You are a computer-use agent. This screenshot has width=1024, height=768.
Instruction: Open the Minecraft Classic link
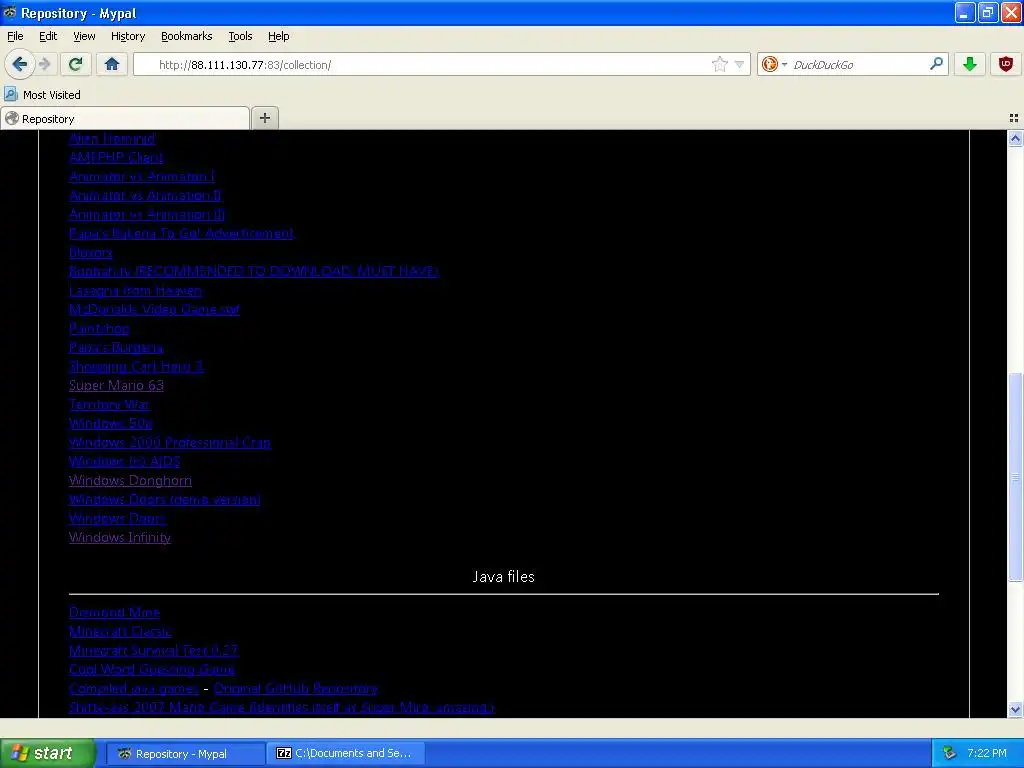tap(121, 632)
